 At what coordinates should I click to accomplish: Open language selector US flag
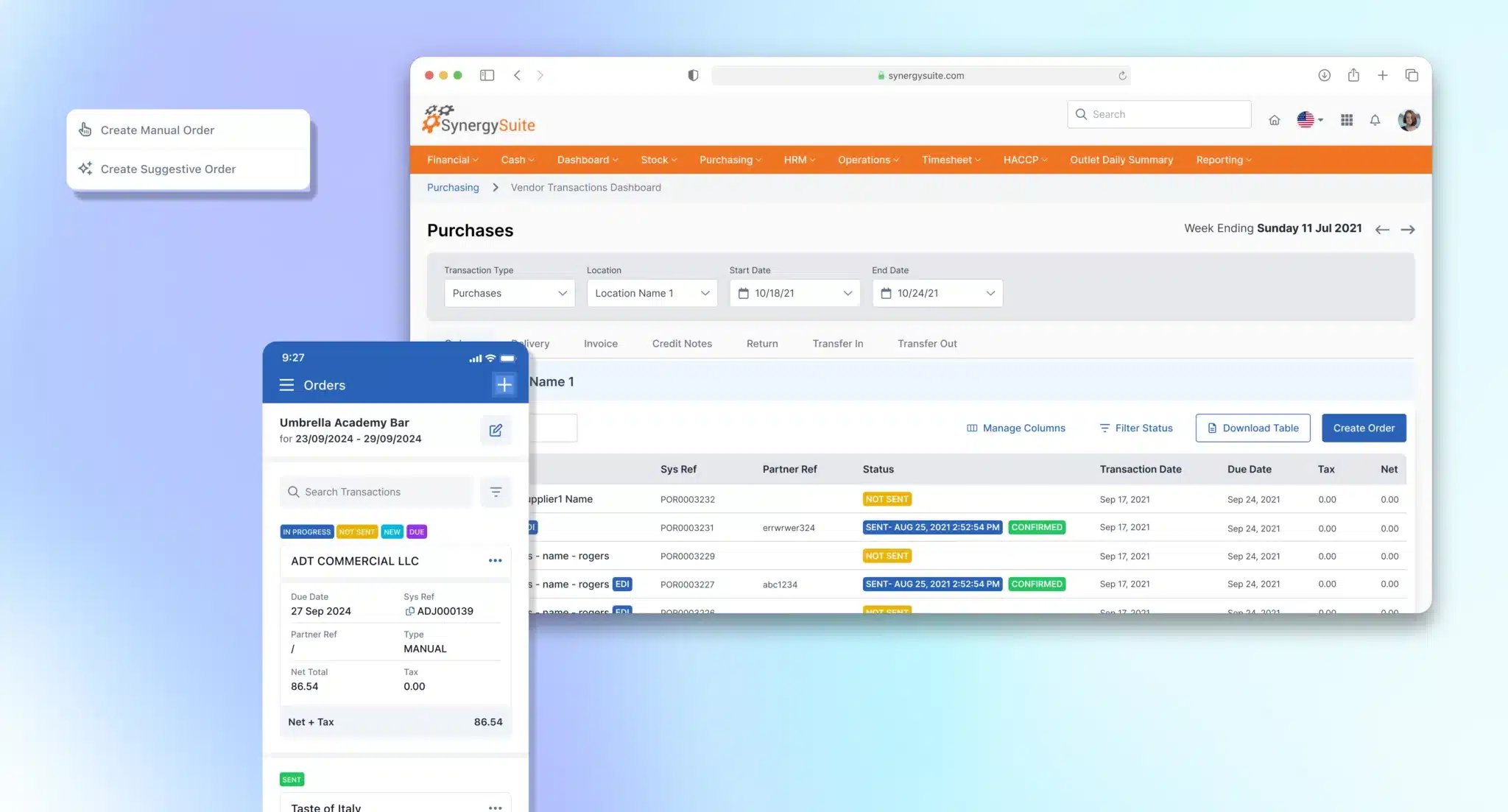coord(1309,120)
